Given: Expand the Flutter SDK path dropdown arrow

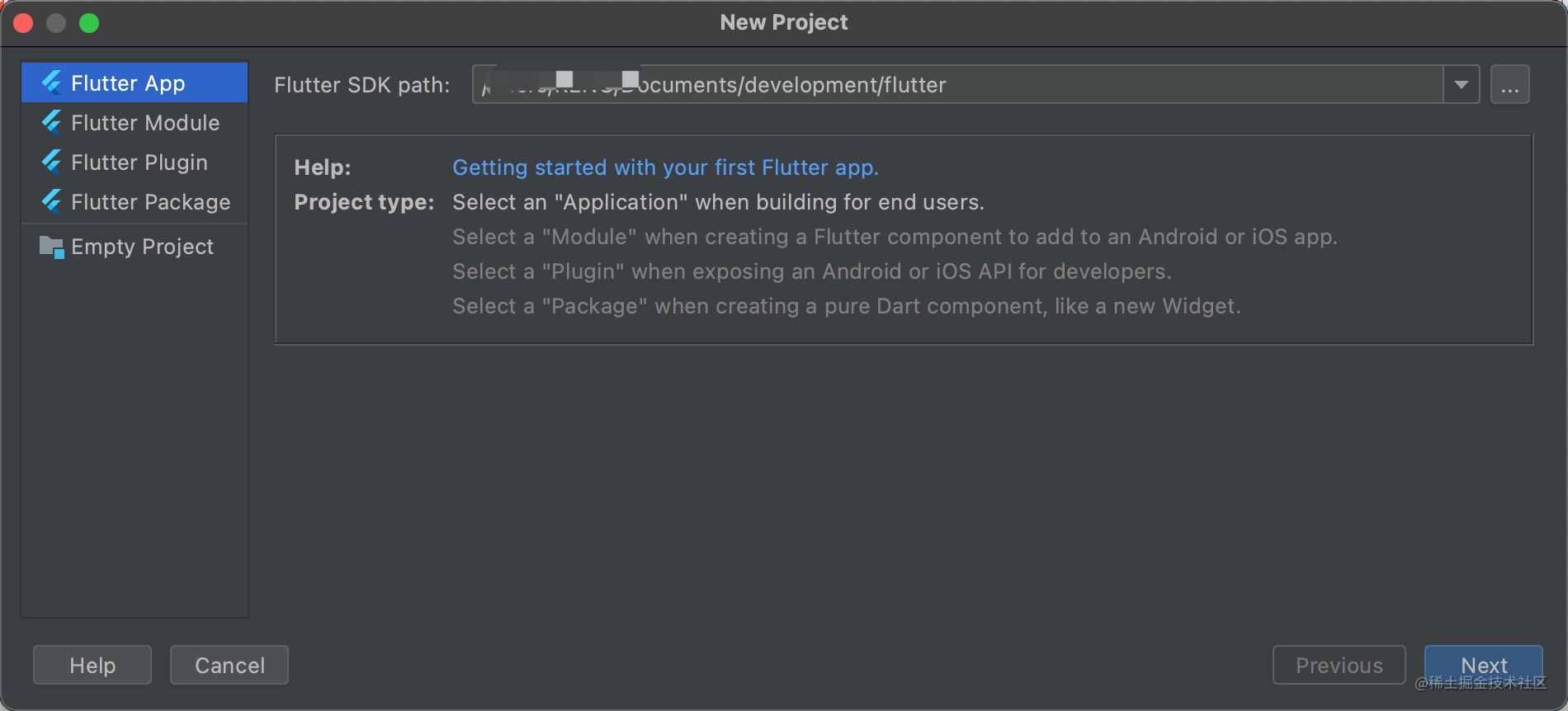Looking at the screenshot, I should coord(1461,85).
